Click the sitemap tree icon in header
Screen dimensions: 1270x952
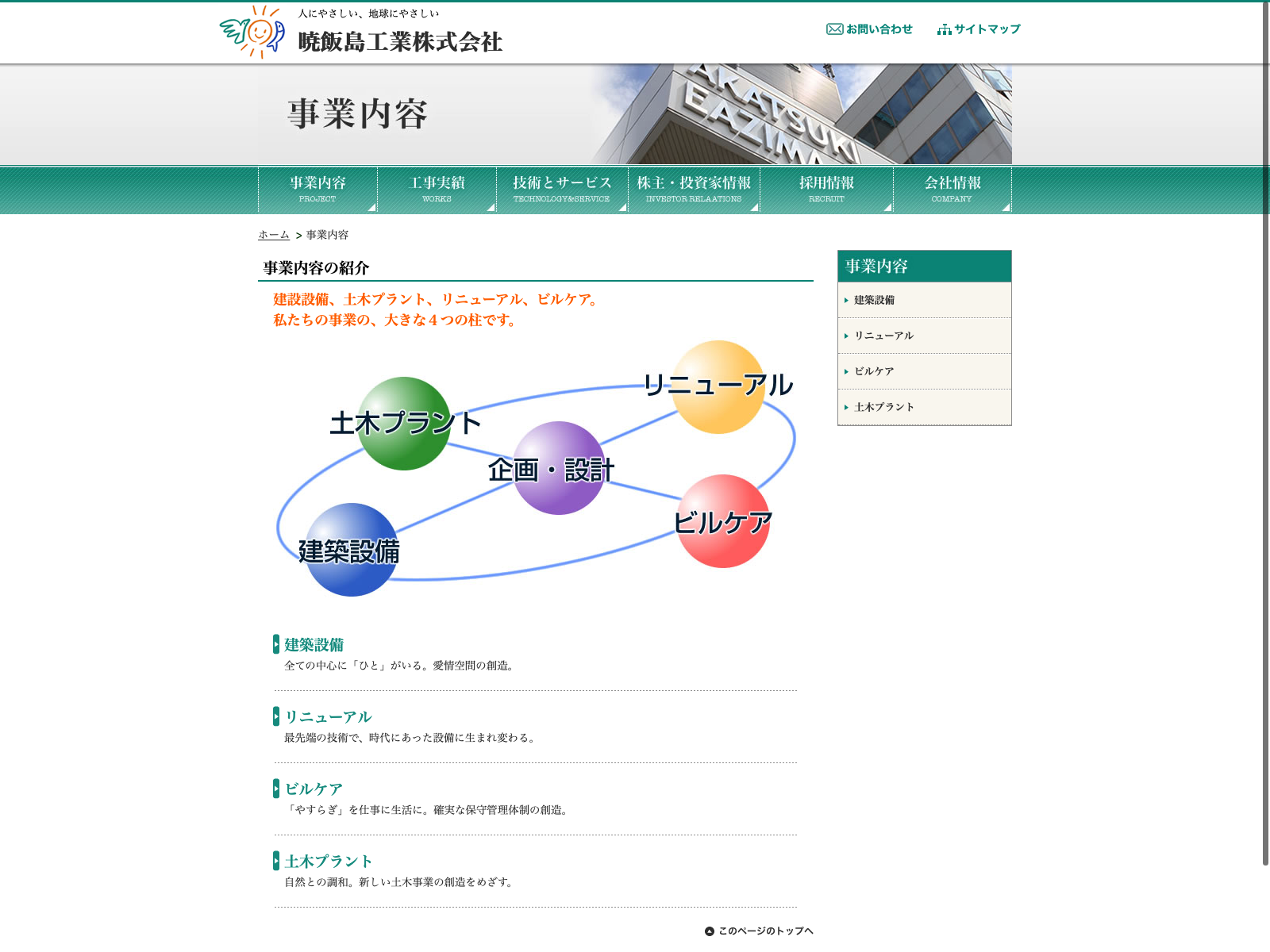pos(944,29)
